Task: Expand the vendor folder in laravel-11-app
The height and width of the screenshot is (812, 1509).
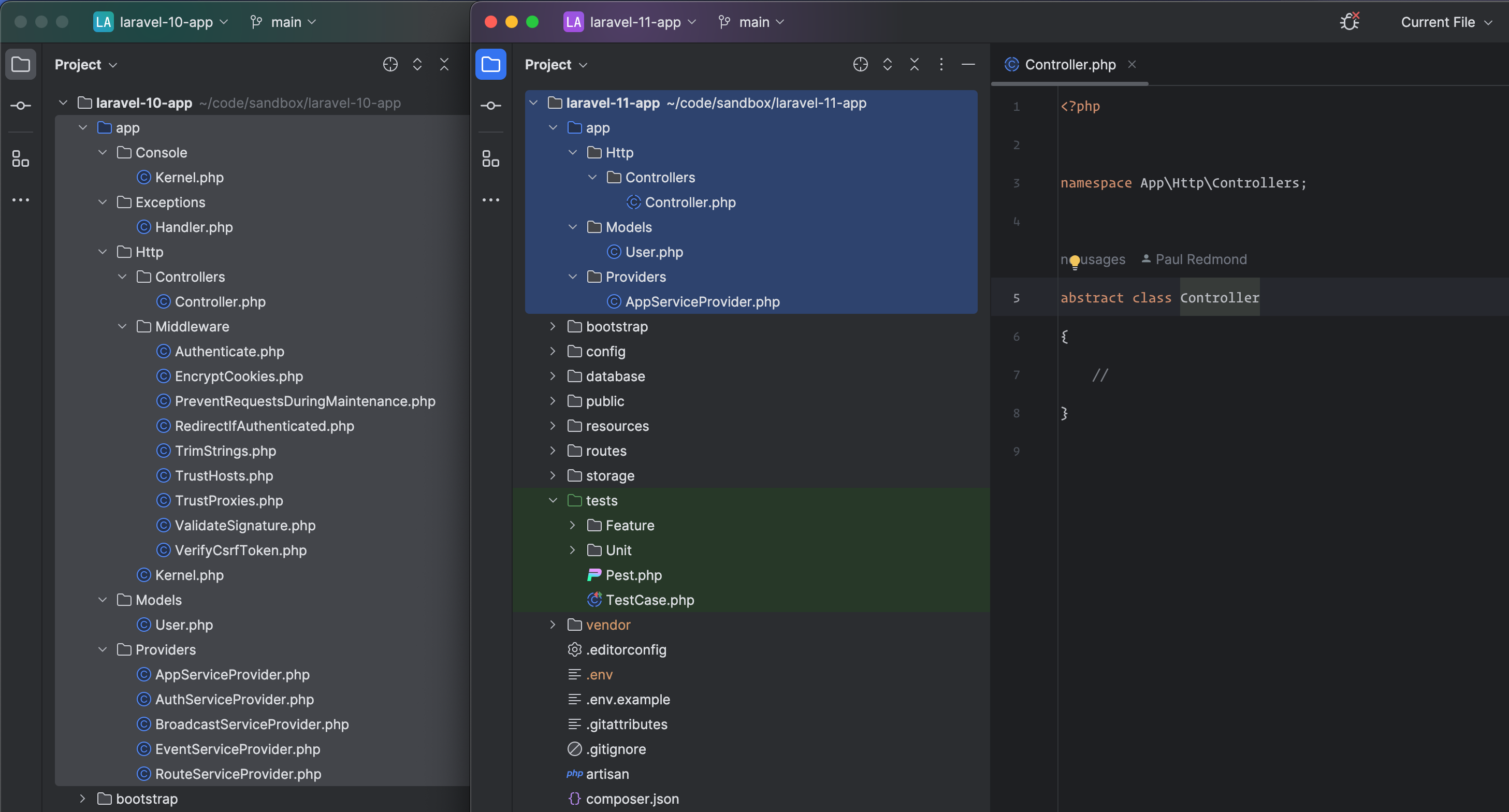Action: [553, 625]
